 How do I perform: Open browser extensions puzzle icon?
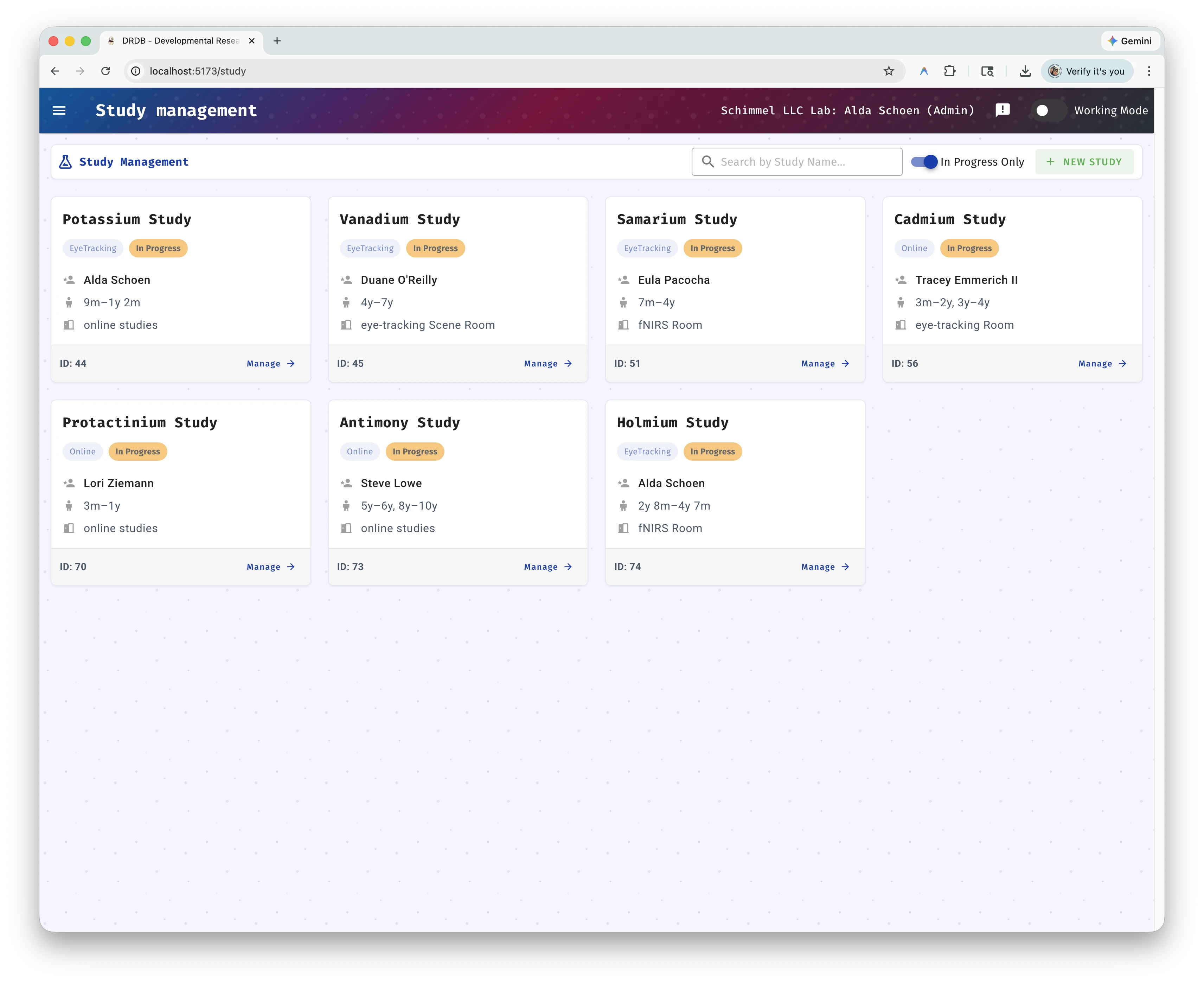(950, 71)
